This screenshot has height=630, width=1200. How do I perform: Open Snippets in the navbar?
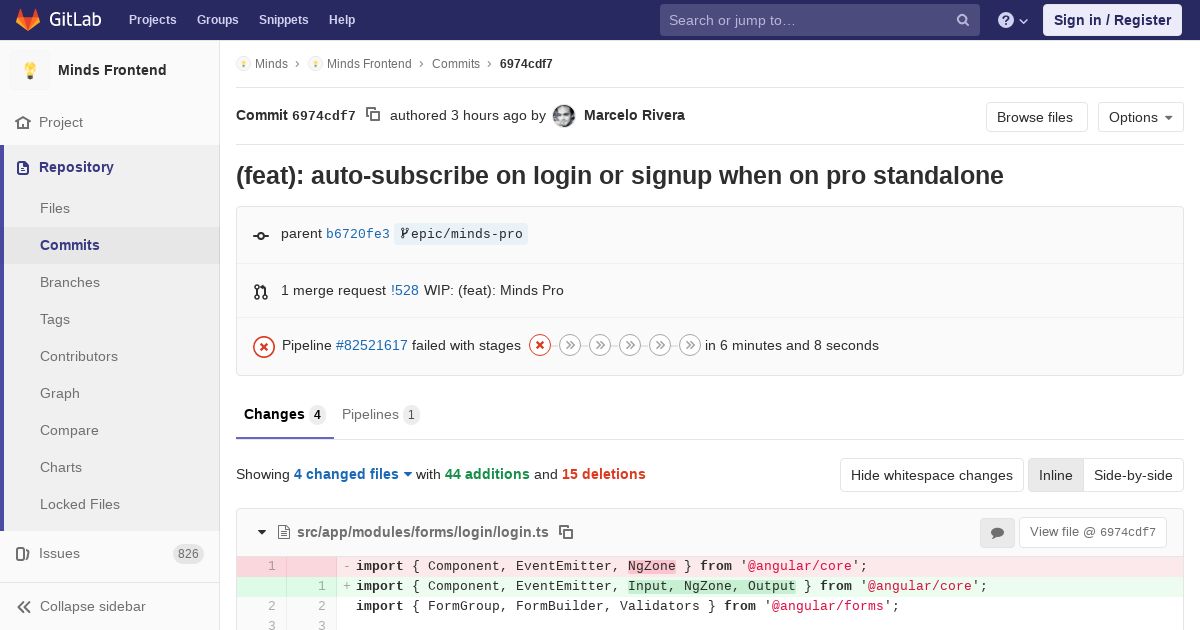pos(284,20)
